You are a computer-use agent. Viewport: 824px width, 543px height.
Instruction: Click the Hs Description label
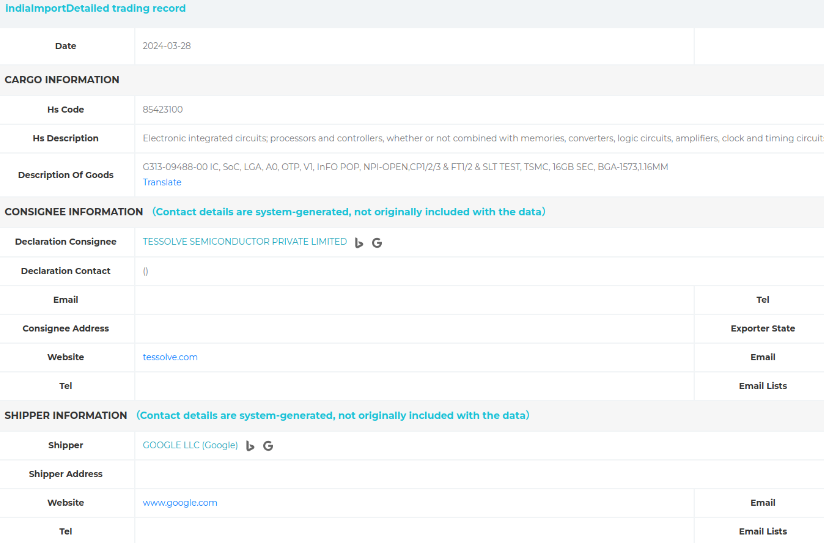[x=66, y=138]
